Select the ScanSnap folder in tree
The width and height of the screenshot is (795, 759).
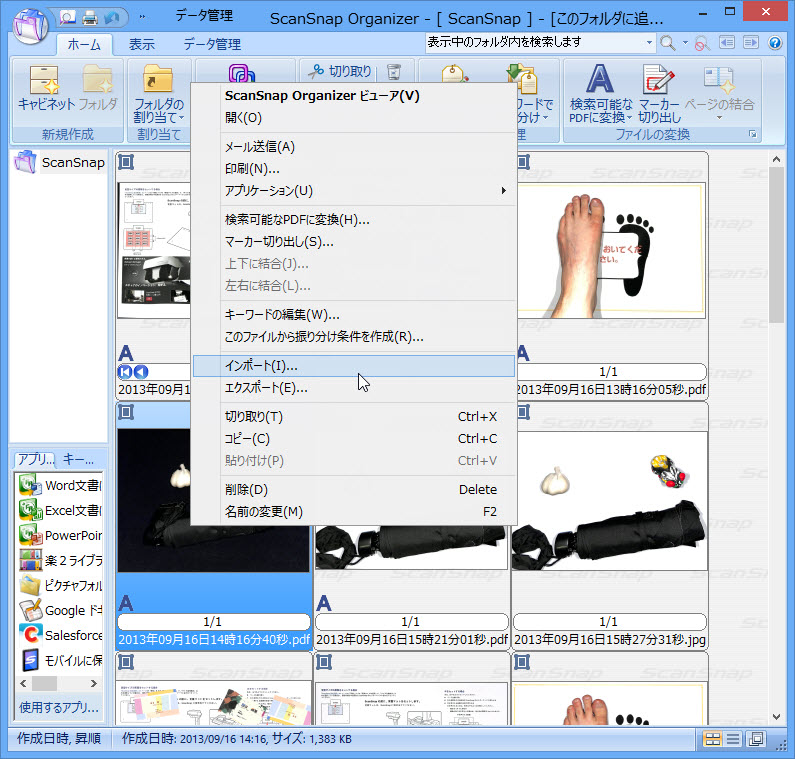click(61, 162)
